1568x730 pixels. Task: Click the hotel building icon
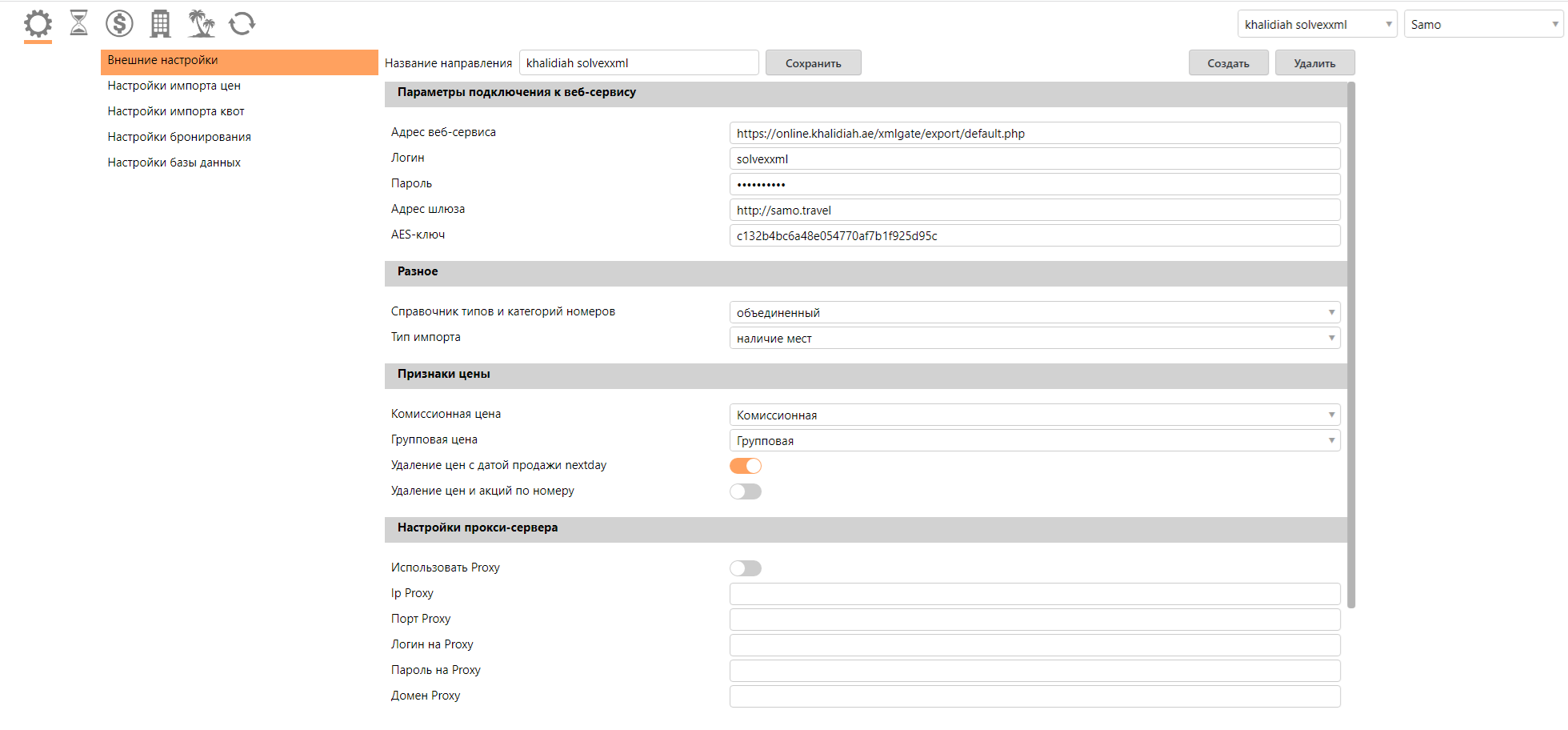click(x=160, y=24)
